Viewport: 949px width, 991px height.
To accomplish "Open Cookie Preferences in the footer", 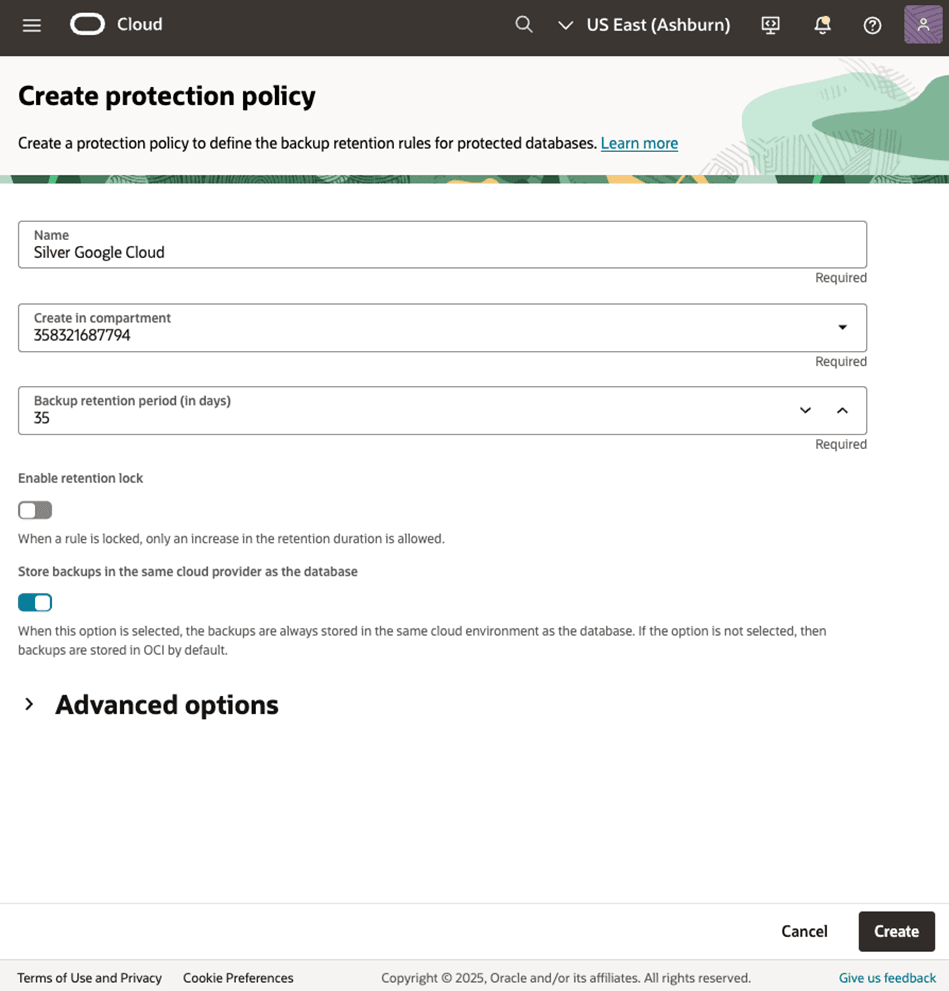I will tap(238, 978).
